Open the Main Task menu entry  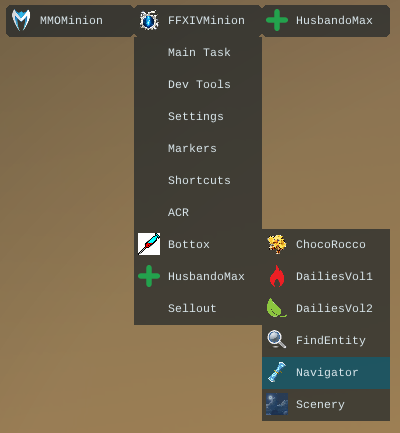pos(198,52)
